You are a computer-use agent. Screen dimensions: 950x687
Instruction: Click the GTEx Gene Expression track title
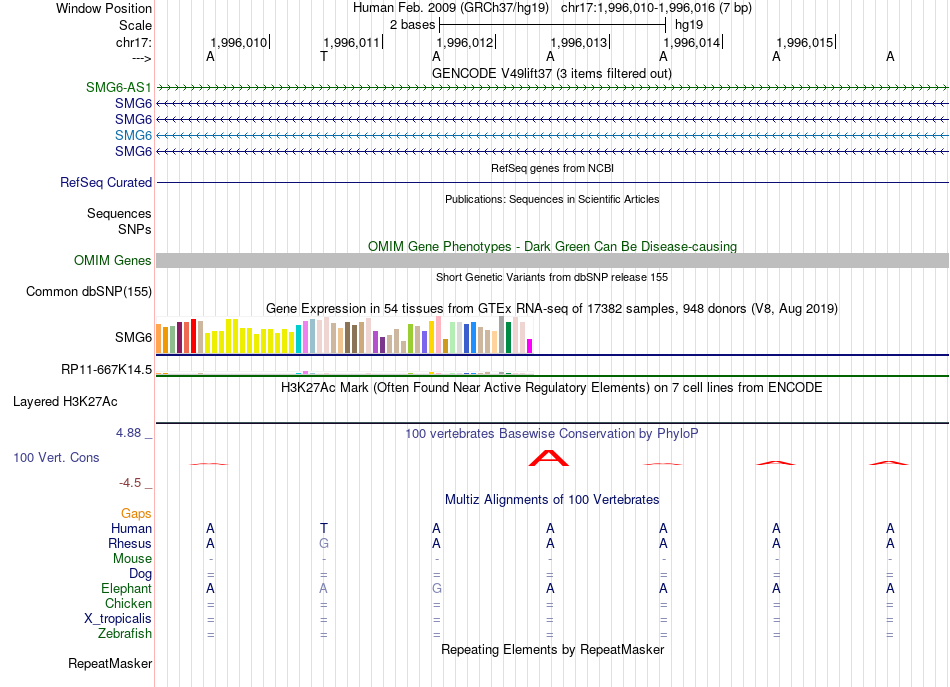pos(552,308)
